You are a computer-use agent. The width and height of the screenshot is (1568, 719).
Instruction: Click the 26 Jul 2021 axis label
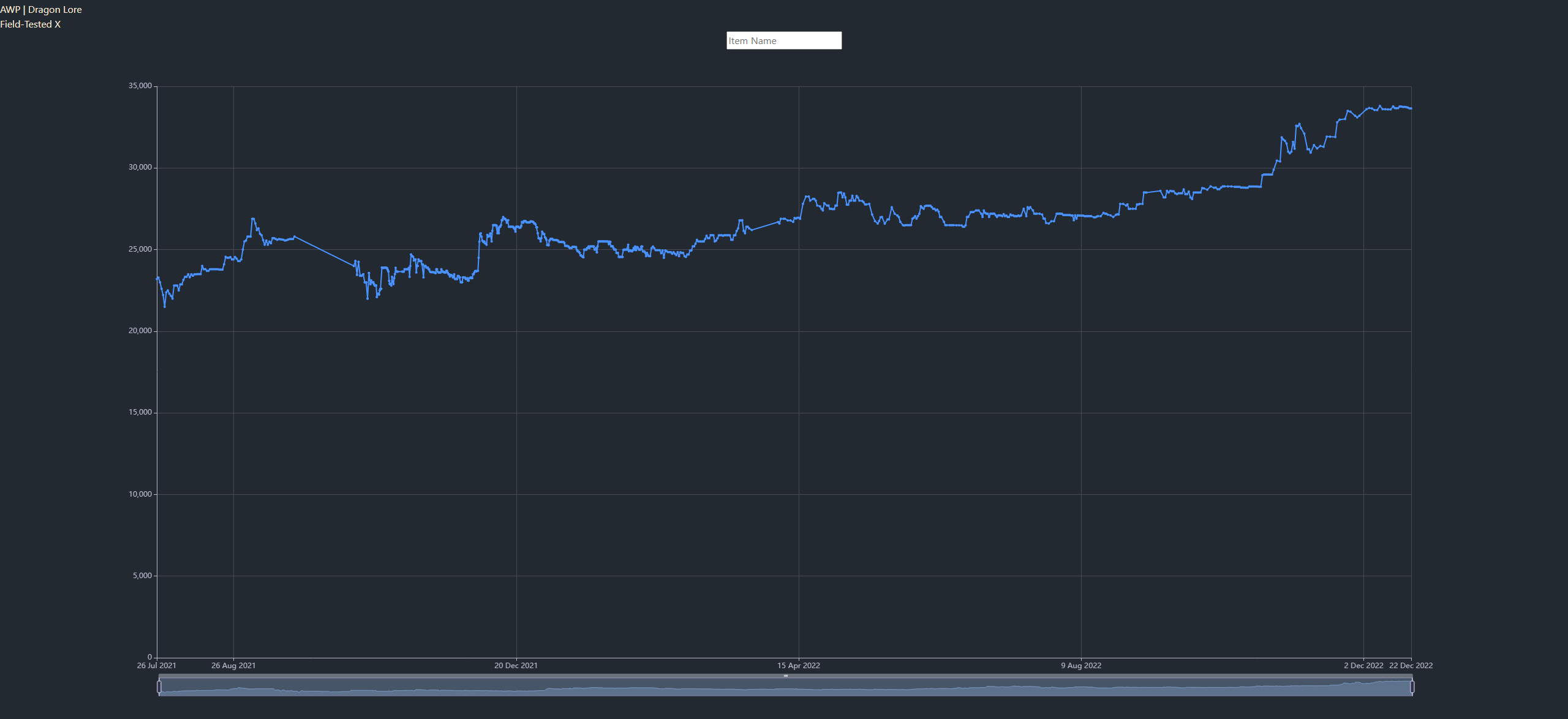[156, 665]
